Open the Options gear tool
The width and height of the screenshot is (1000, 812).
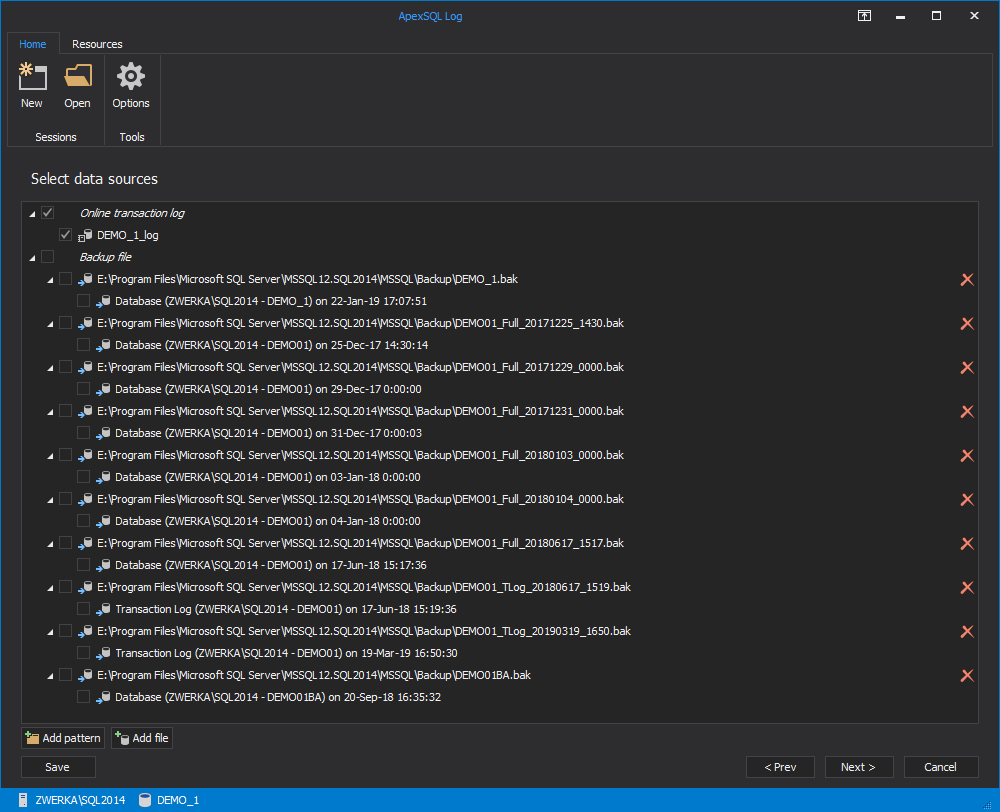pos(131,77)
